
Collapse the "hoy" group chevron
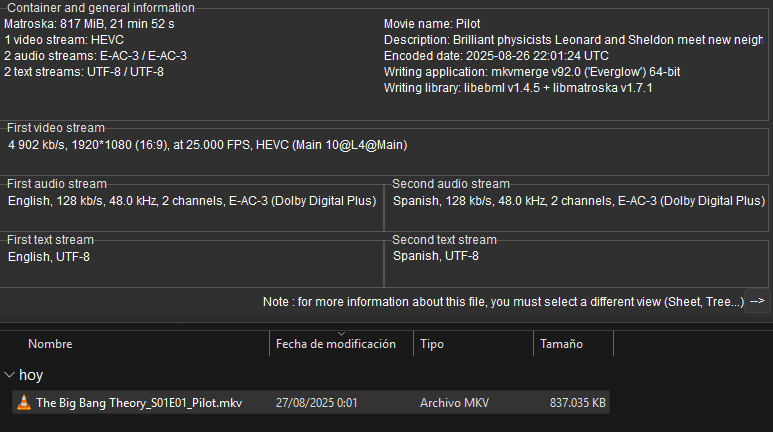pyautogui.click(x=9, y=375)
